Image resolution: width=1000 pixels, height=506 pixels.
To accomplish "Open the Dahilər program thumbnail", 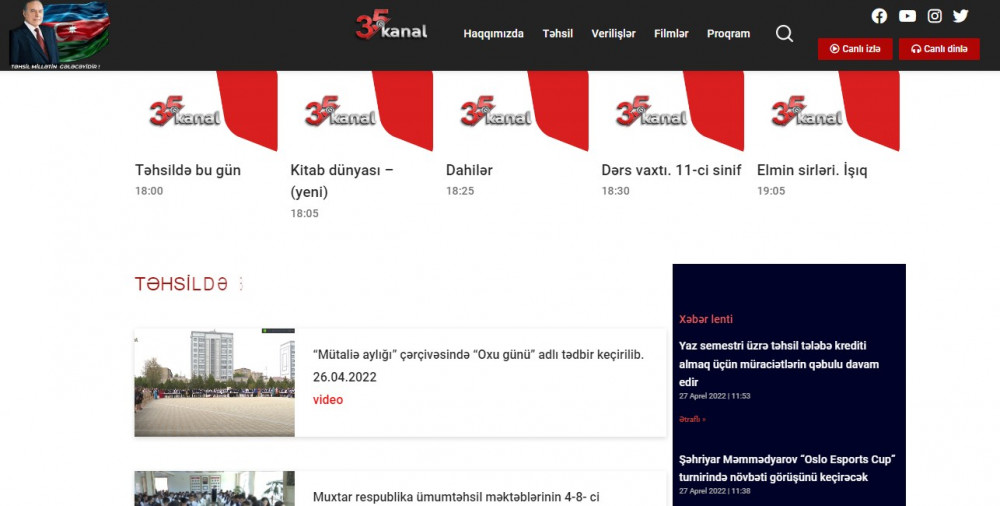I will click(x=517, y=111).
